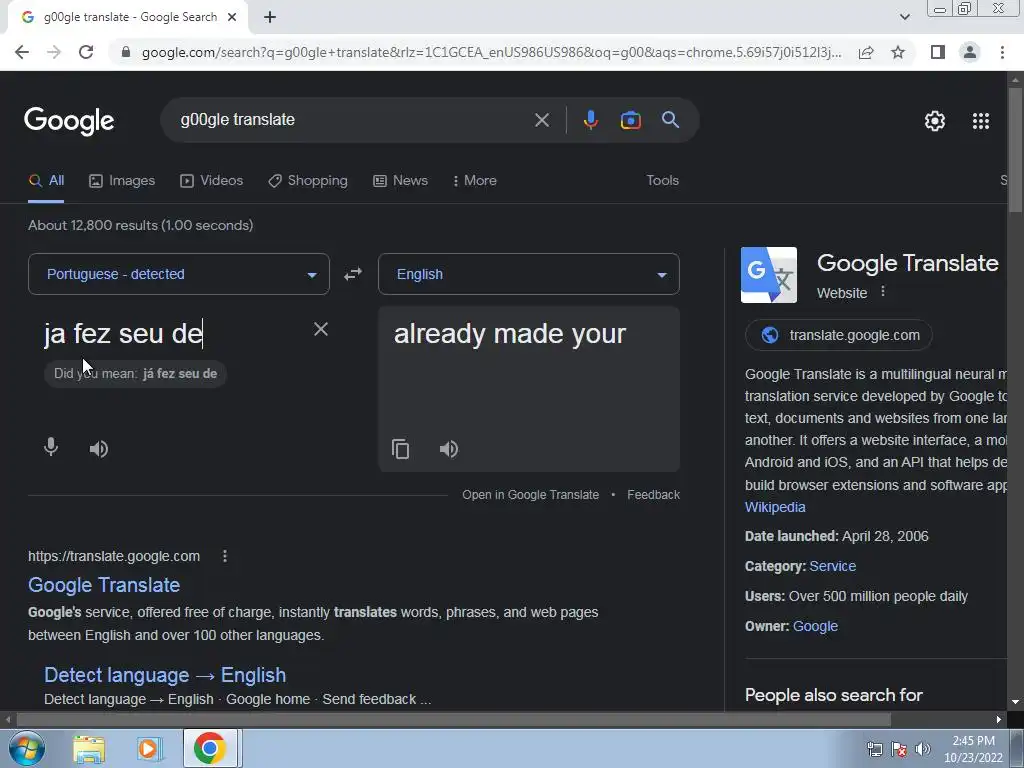Visit translate.google.com from knowledge panel
Viewport: 1024px width, 768px height.
pyautogui.click(x=839, y=336)
